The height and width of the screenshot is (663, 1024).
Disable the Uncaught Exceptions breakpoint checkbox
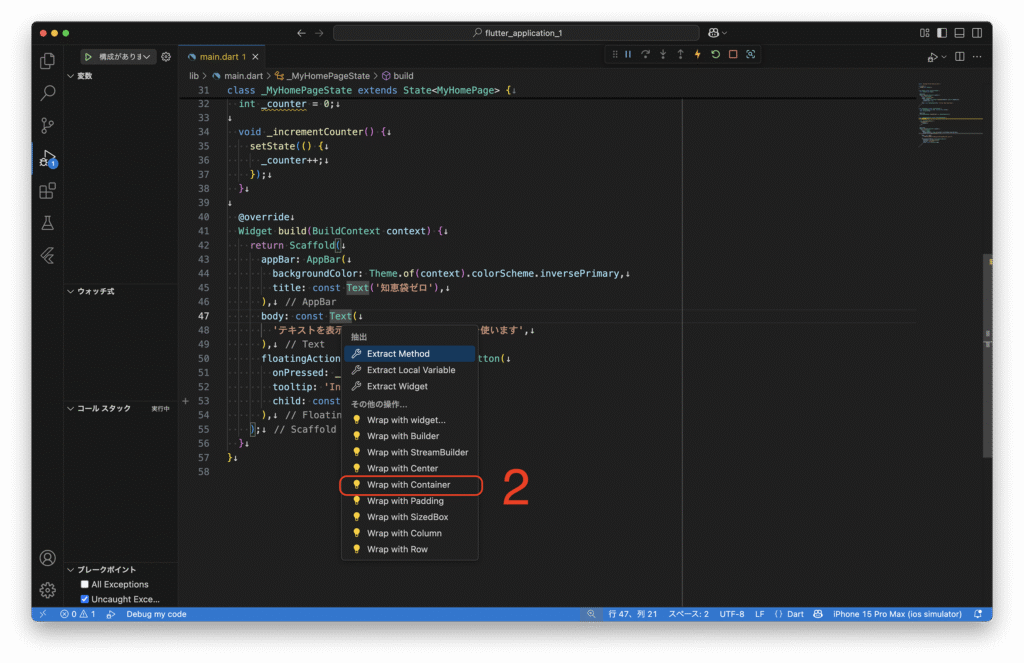(x=84, y=599)
